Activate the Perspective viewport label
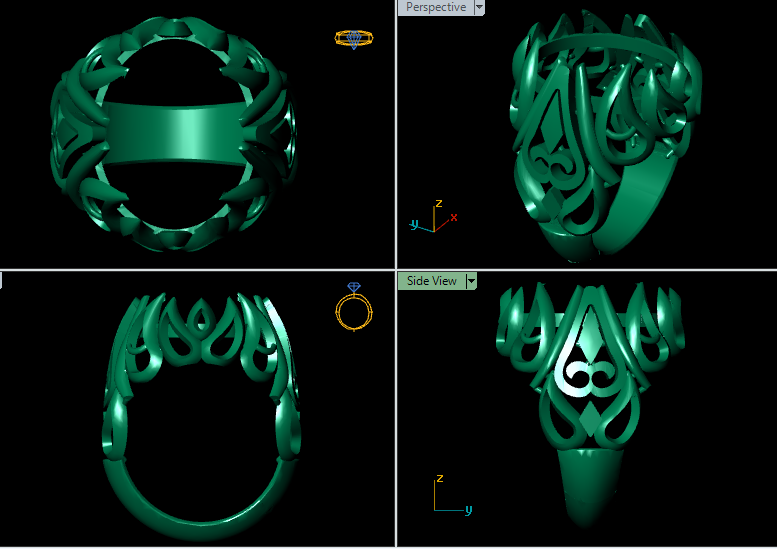Image resolution: width=777 pixels, height=549 pixels. 435,7
